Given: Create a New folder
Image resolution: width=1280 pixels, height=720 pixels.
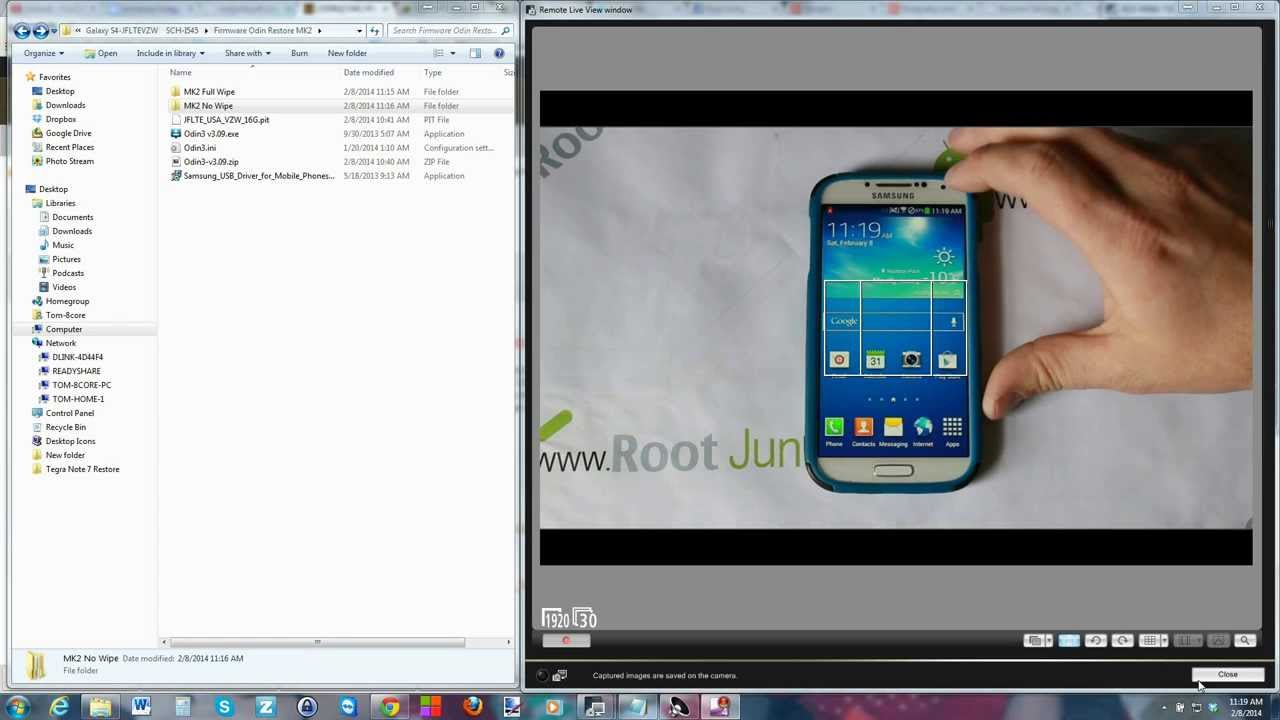Looking at the screenshot, I should coord(347,53).
